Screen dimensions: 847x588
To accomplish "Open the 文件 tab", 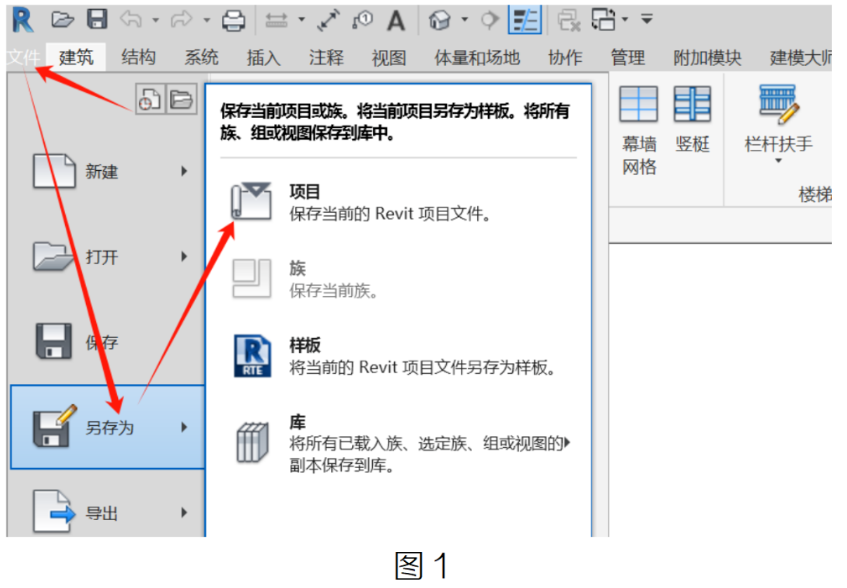I will pos(24,57).
